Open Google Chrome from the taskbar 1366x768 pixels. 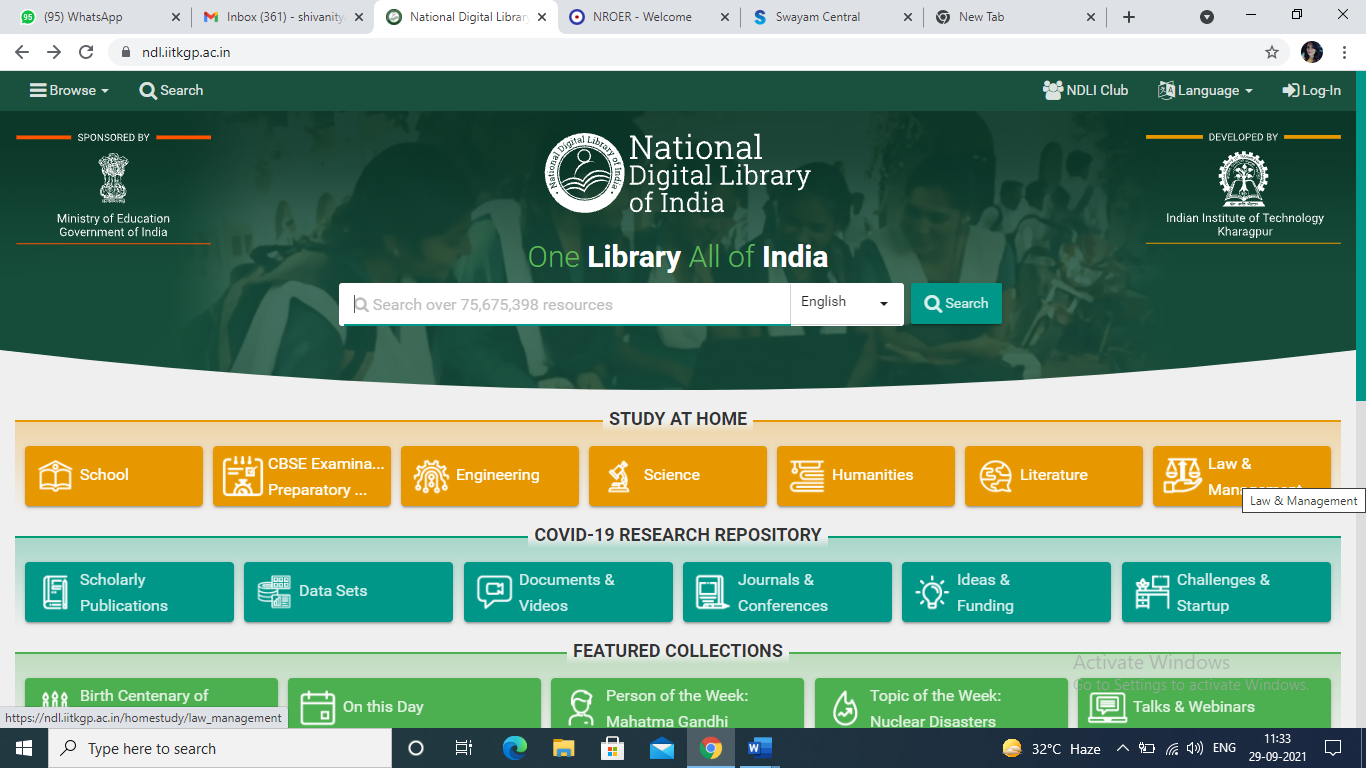click(x=711, y=747)
